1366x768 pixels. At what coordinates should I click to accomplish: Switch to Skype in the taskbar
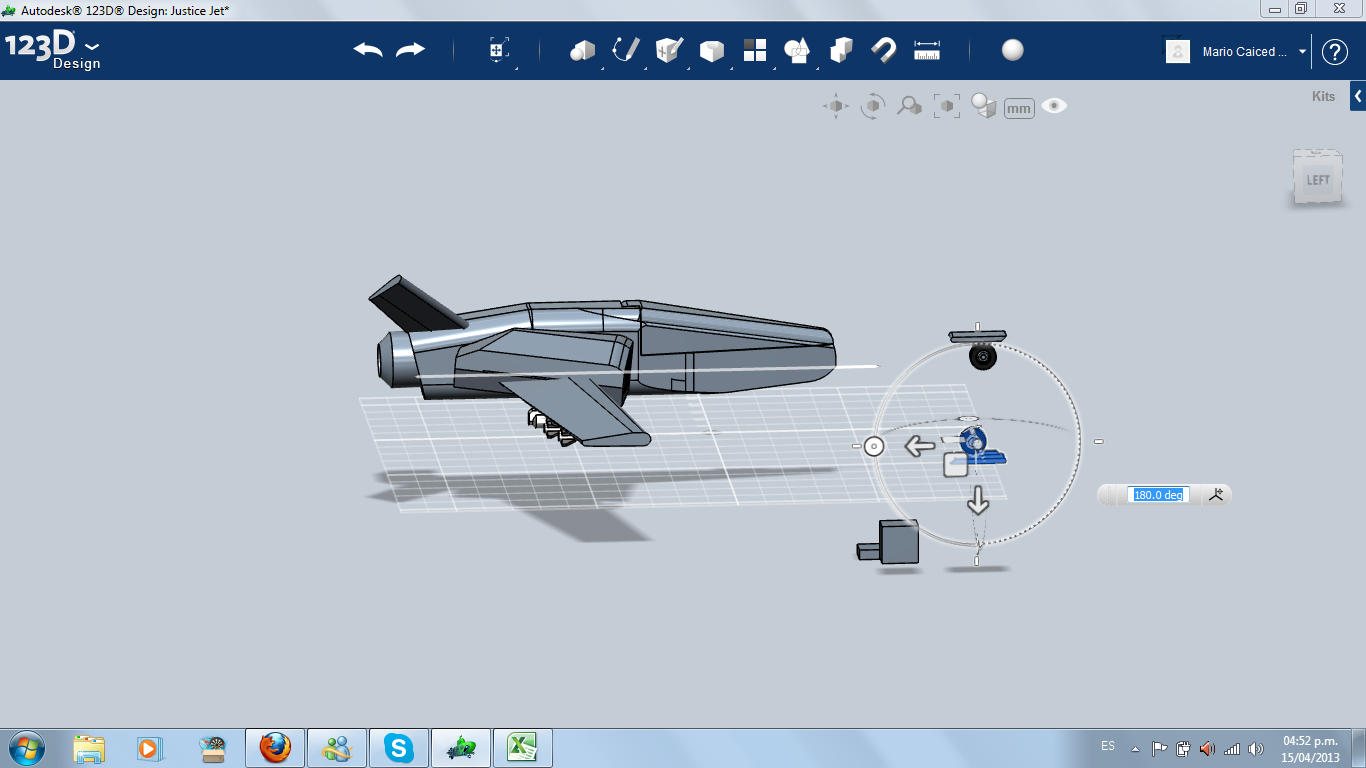(x=399, y=748)
